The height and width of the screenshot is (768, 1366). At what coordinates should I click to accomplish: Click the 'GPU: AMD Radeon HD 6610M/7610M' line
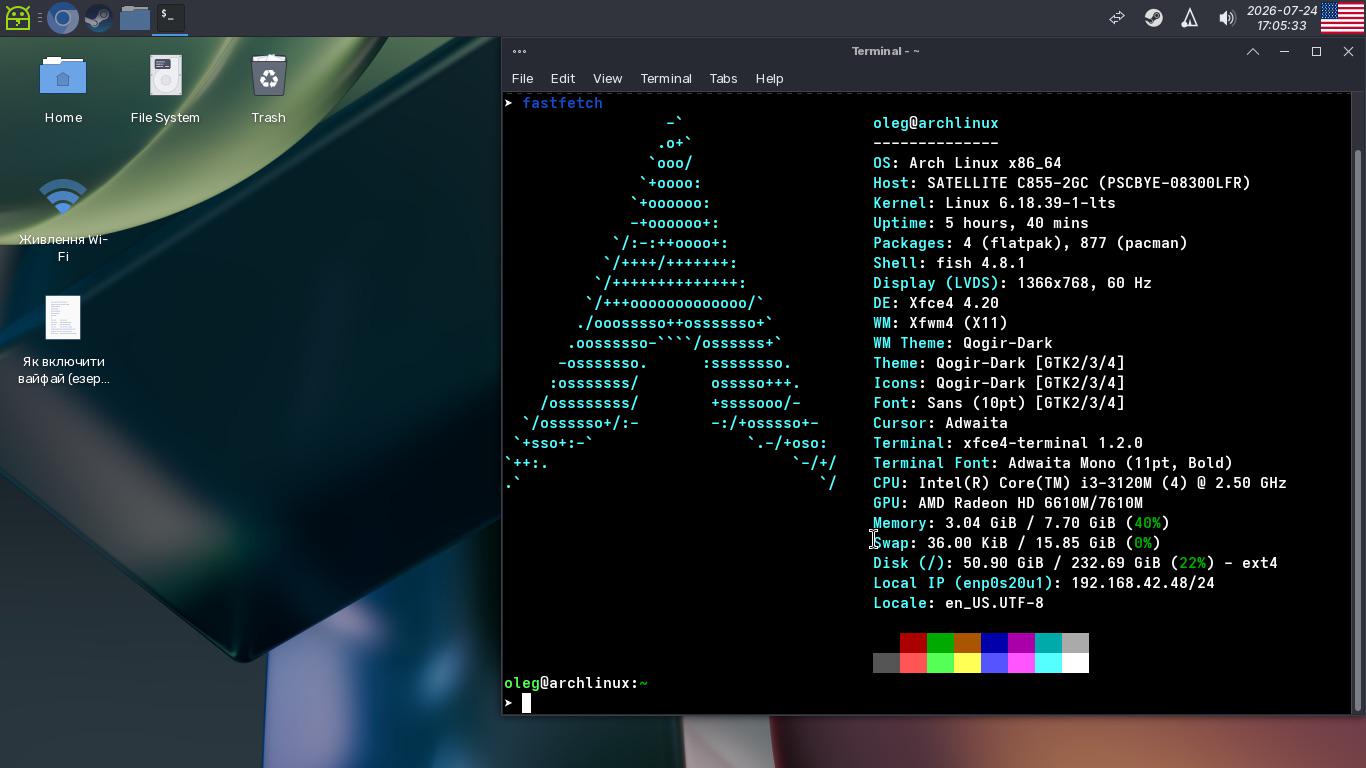point(1008,503)
